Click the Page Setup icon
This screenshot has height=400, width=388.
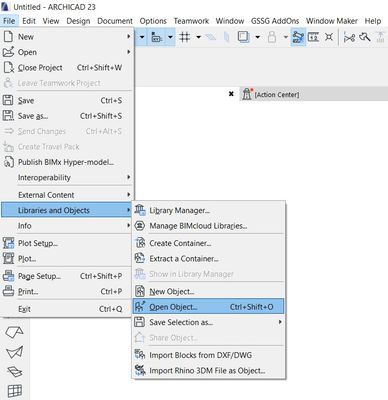[8, 276]
